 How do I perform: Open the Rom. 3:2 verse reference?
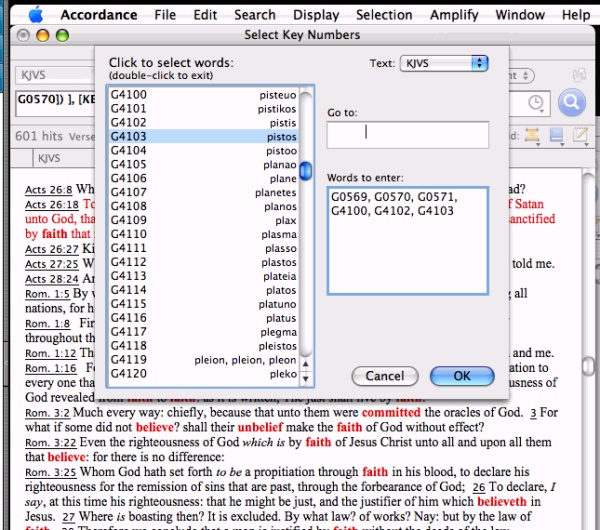click(x=47, y=413)
